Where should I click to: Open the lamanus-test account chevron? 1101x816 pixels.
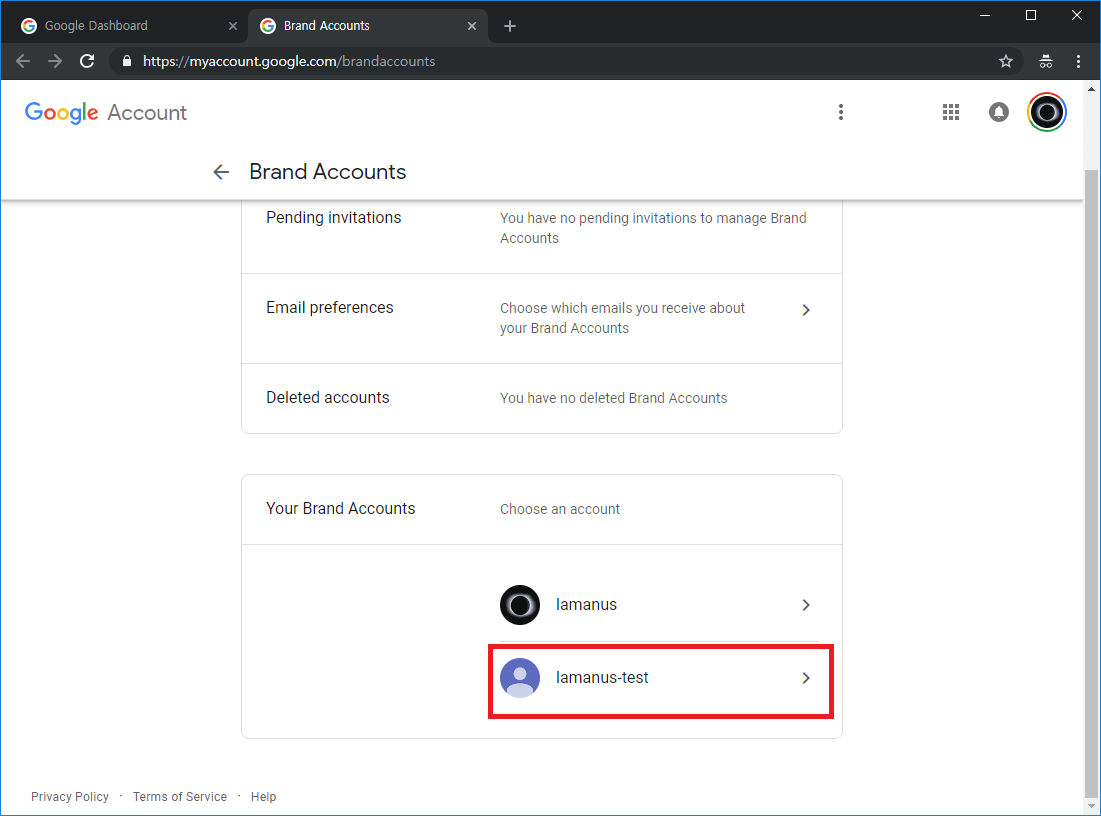point(806,678)
